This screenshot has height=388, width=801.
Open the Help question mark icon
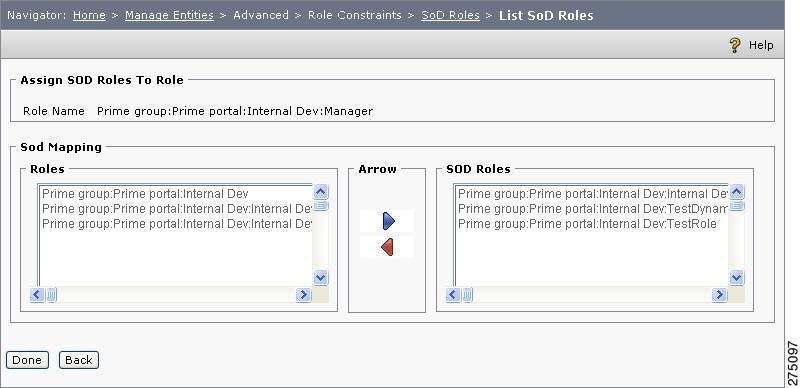735,45
